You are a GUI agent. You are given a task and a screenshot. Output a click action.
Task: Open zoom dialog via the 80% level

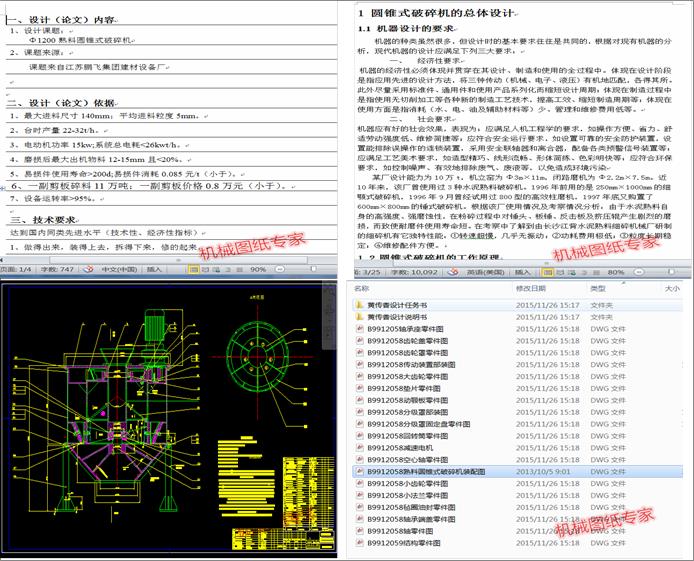pyautogui.click(x=616, y=272)
